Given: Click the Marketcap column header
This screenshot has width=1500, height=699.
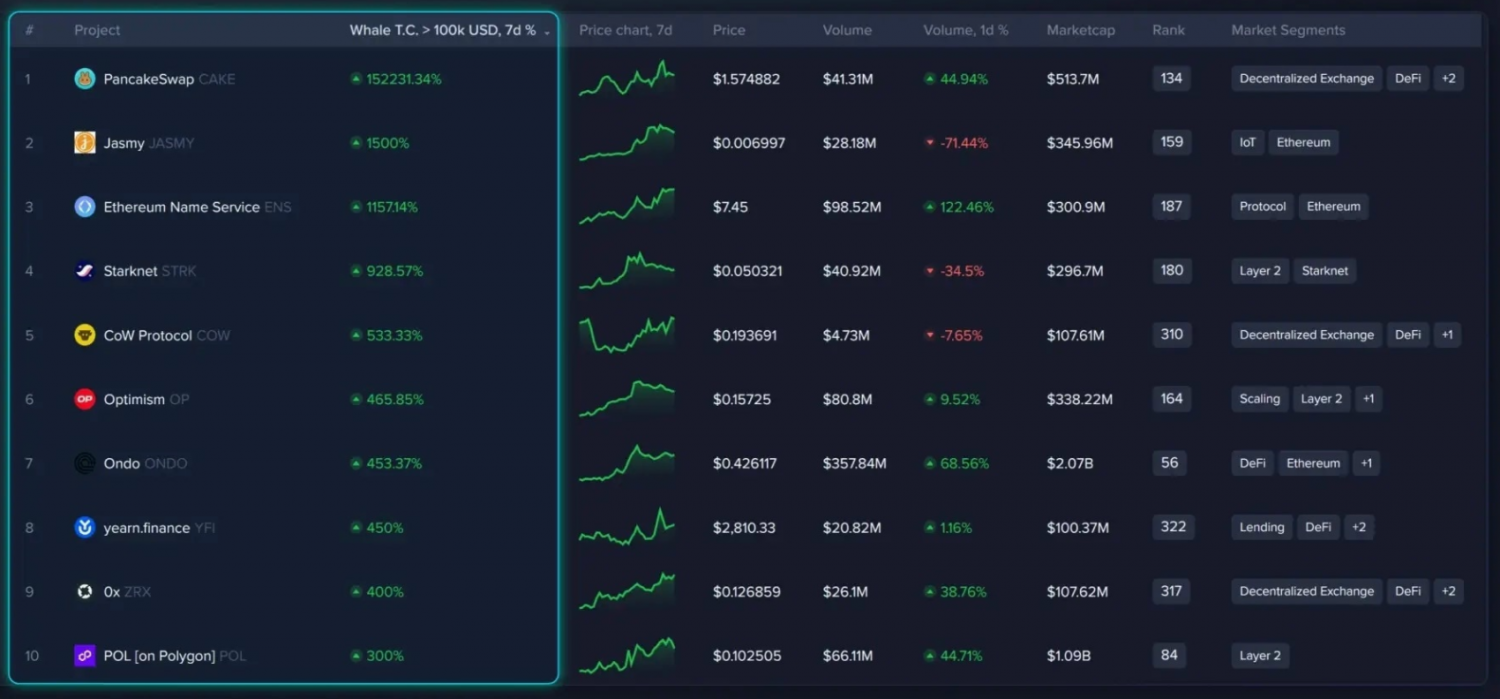Looking at the screenshot, I should tap(1081, 30).
